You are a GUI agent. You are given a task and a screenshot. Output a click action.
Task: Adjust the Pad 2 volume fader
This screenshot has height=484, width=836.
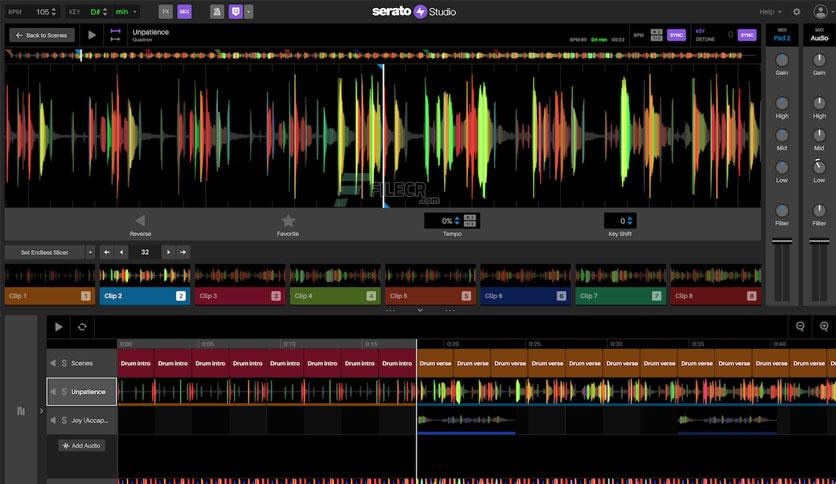(x=782, y=243)
